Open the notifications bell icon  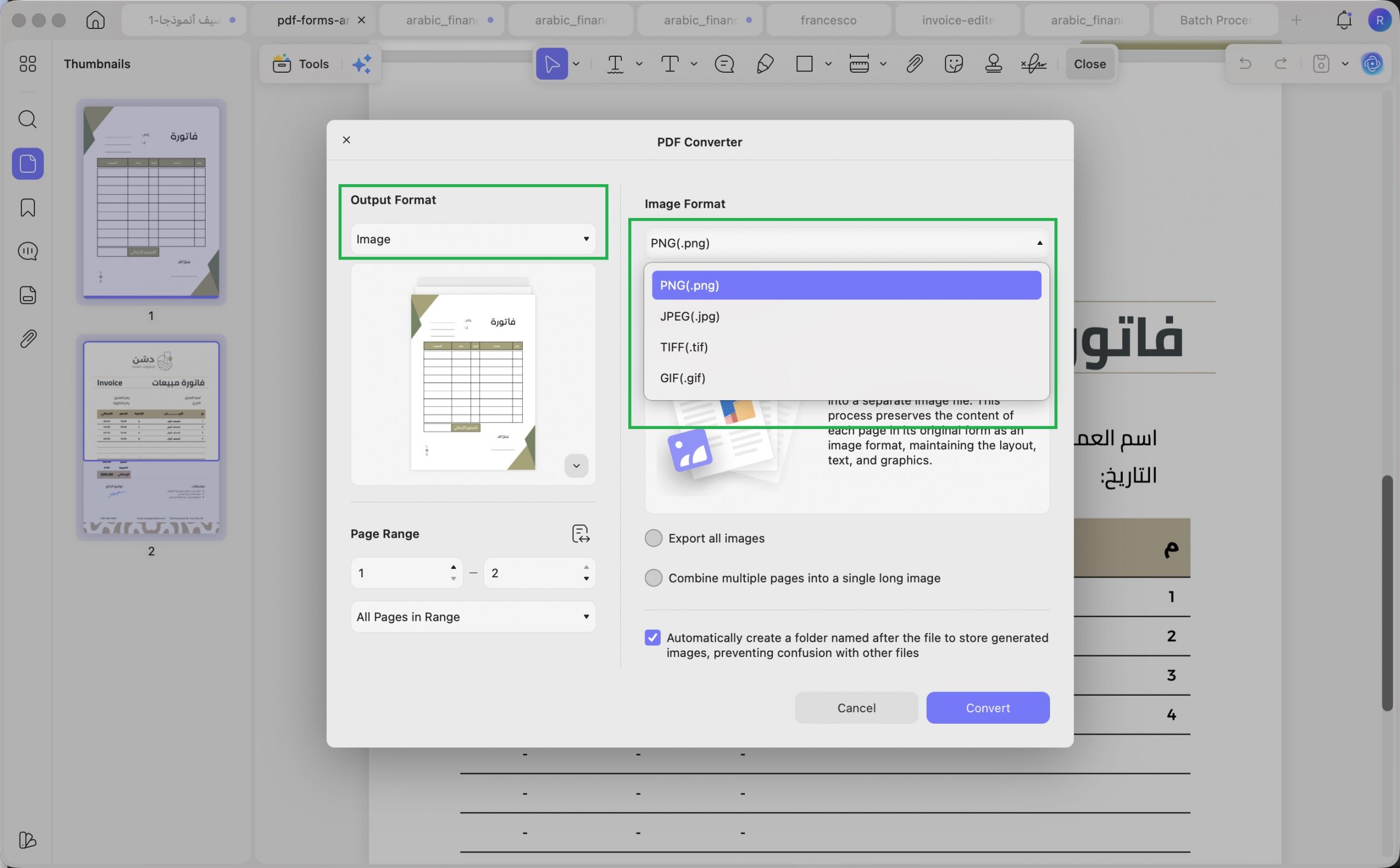(1344, 20)
